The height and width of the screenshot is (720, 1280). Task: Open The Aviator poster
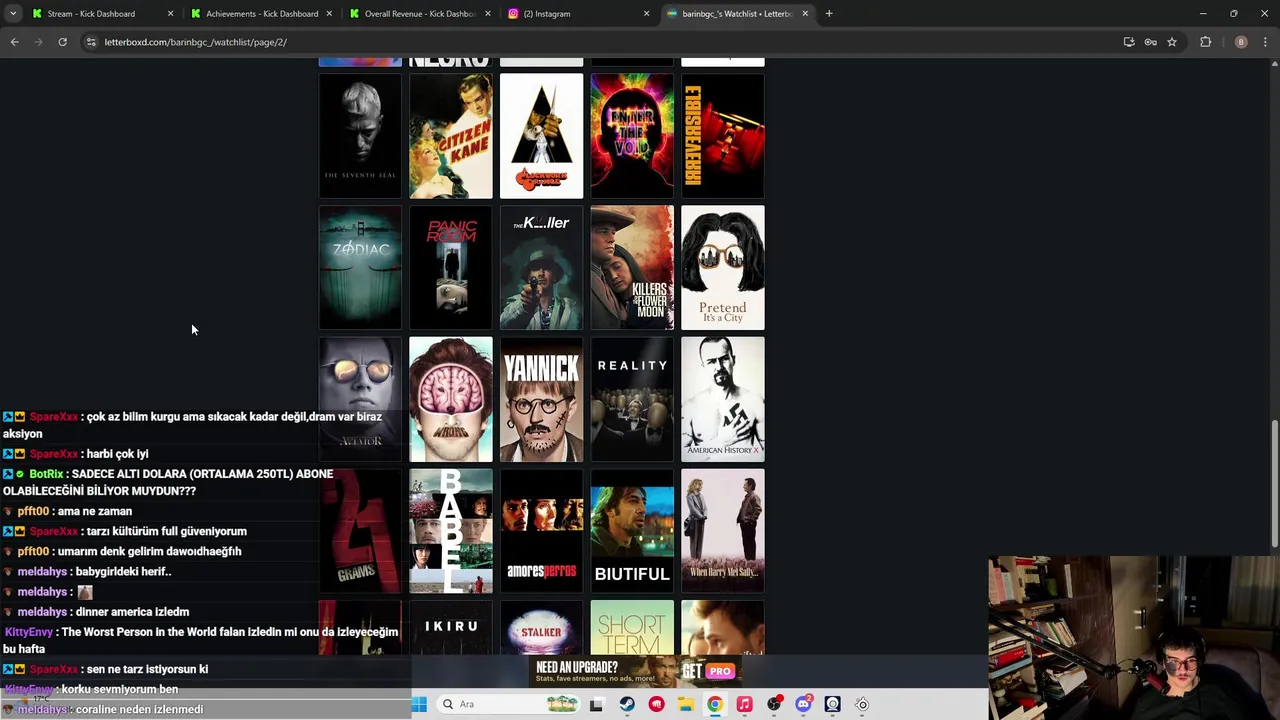360,400
